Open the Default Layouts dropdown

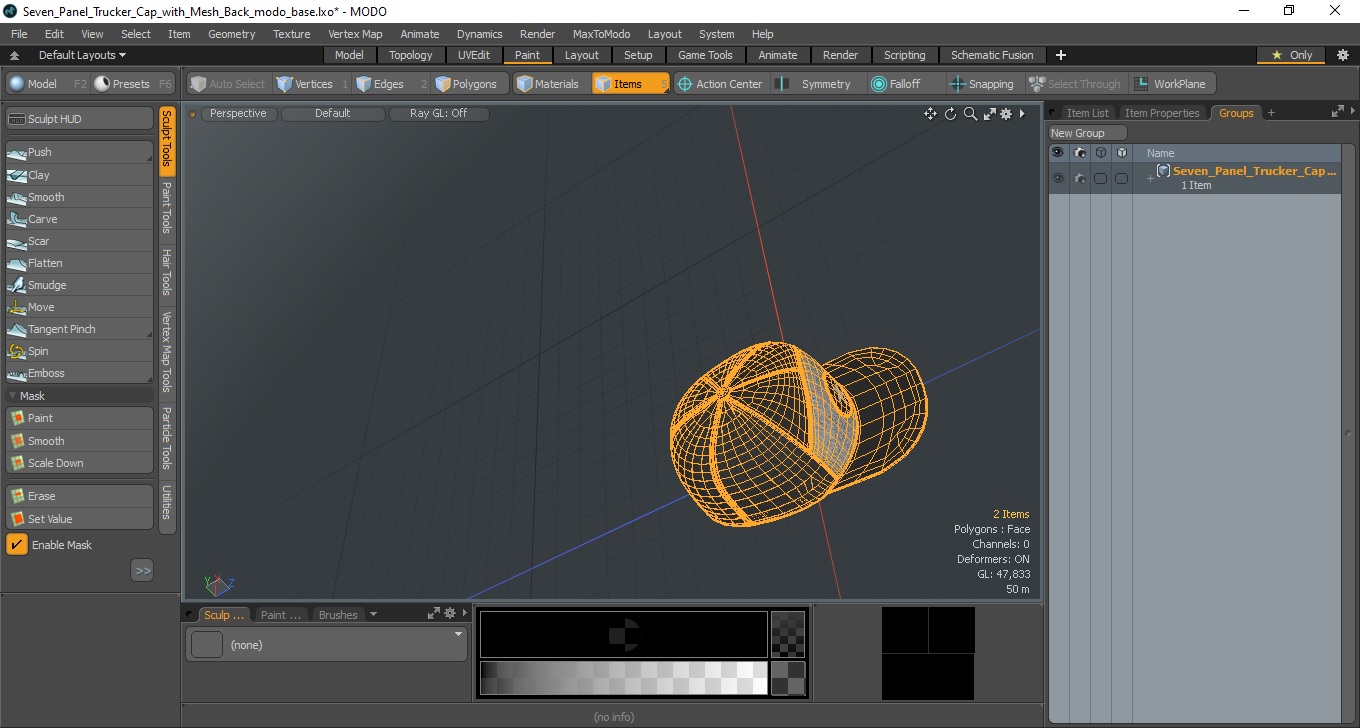pos(82,55)
